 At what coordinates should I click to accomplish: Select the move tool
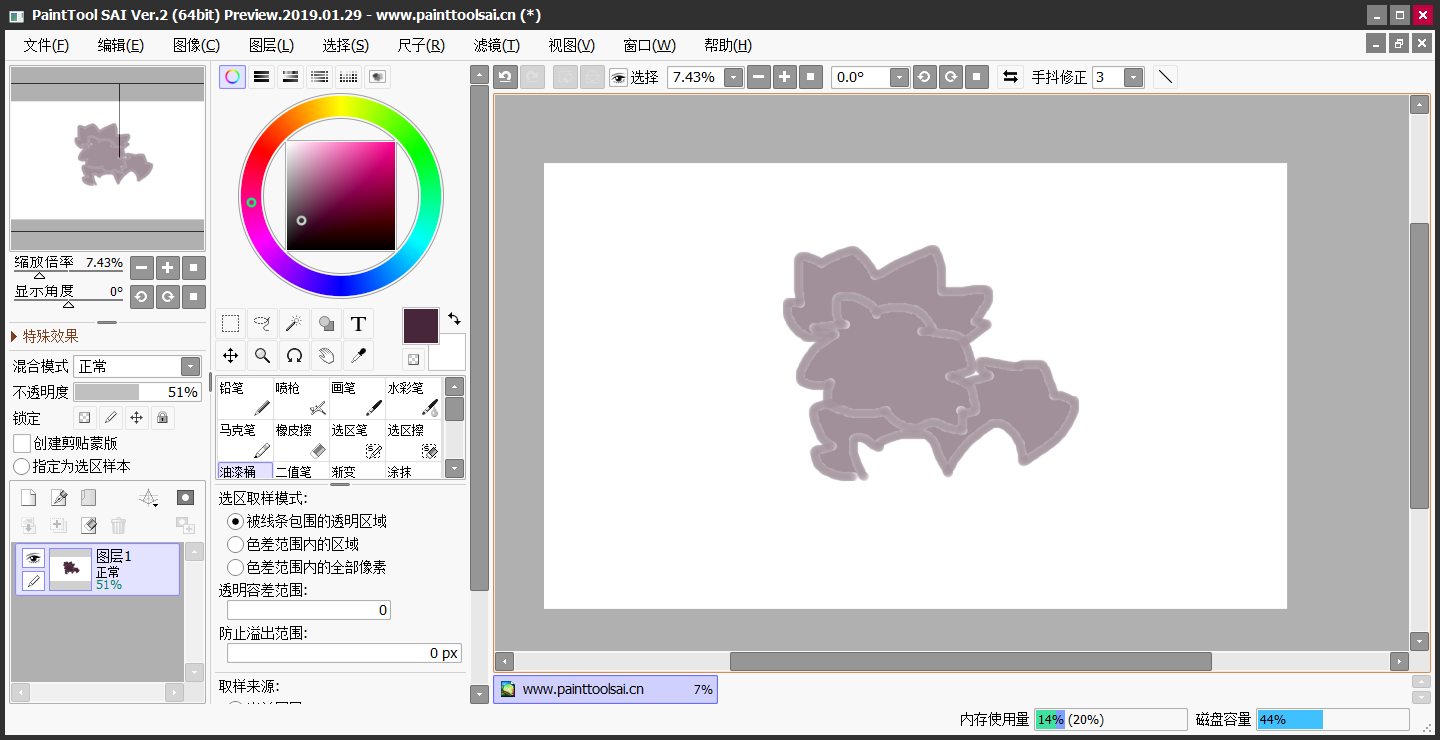230,355
